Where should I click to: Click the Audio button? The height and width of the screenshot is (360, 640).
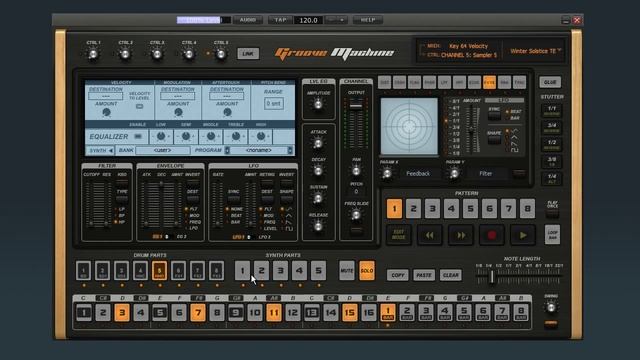[247, 20]
